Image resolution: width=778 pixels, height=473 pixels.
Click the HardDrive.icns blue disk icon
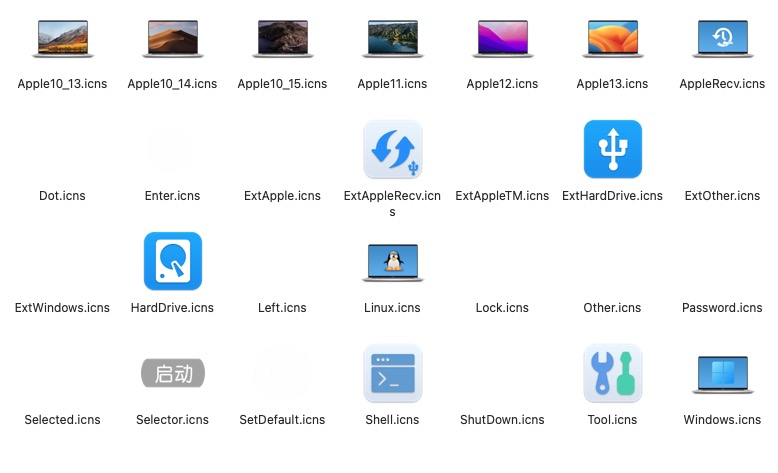(x=172, y=261)
